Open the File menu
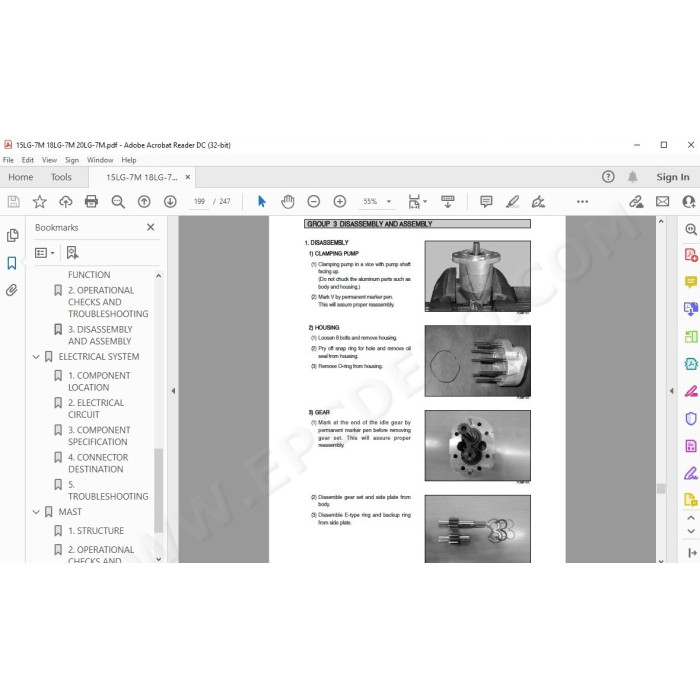The image size is (700, 700). (8, 160)
